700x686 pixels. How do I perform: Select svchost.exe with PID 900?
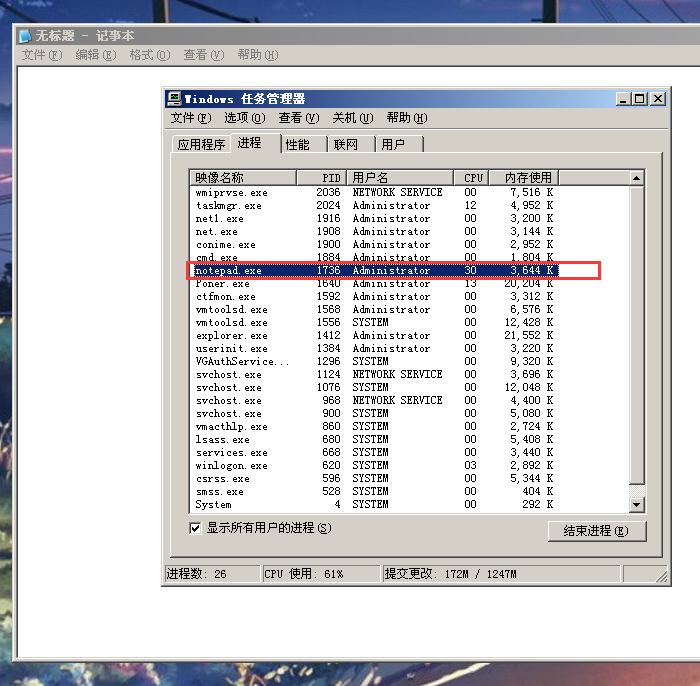[375, 413]
